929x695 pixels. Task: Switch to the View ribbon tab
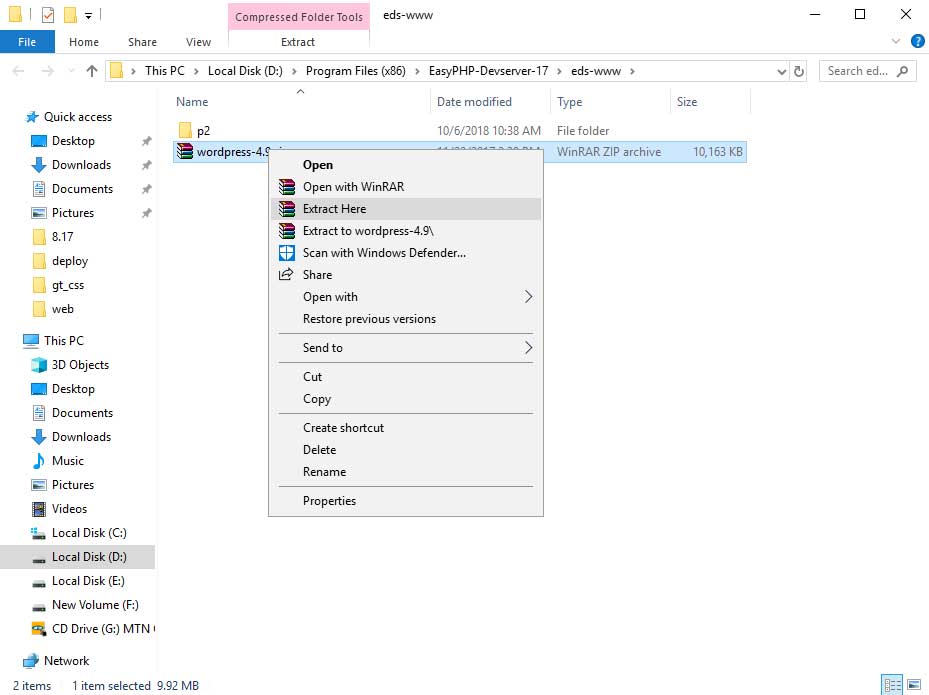click(x=198, y=42)
